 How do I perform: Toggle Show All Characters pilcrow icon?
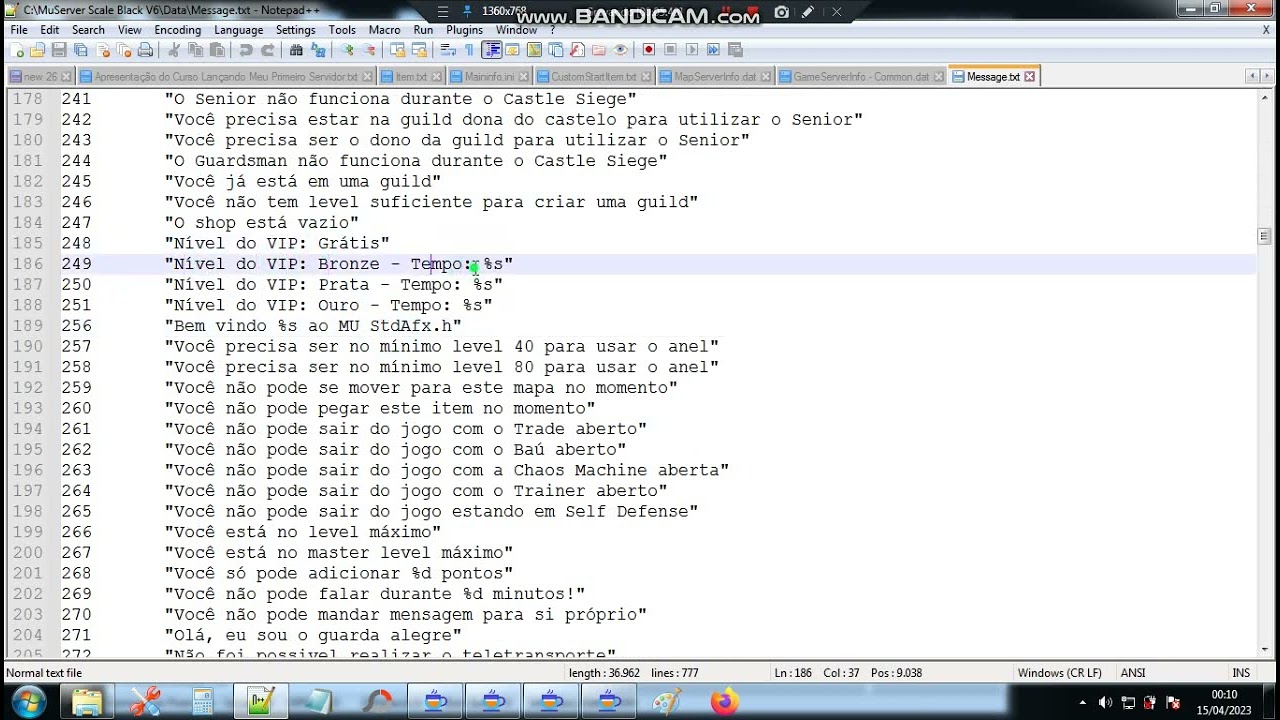469,50
